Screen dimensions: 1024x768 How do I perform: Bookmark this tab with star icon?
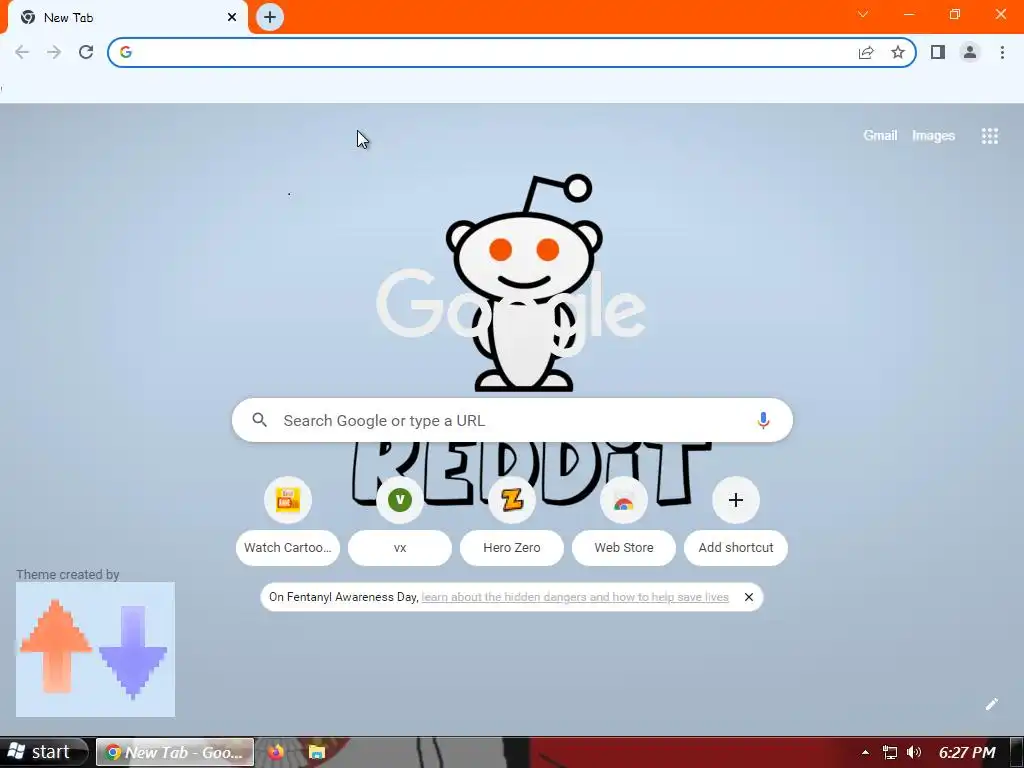point(898,52)
